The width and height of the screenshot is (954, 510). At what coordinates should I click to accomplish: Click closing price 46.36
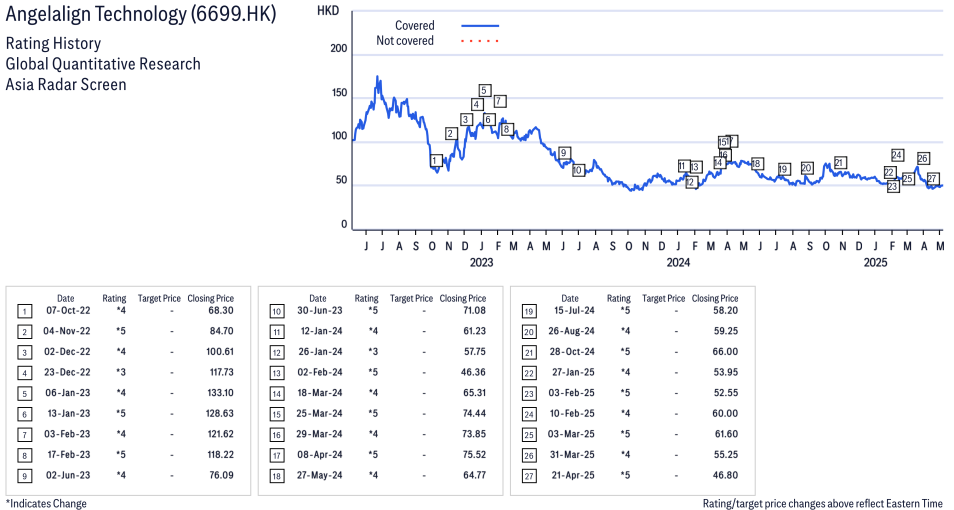point(474,372)
